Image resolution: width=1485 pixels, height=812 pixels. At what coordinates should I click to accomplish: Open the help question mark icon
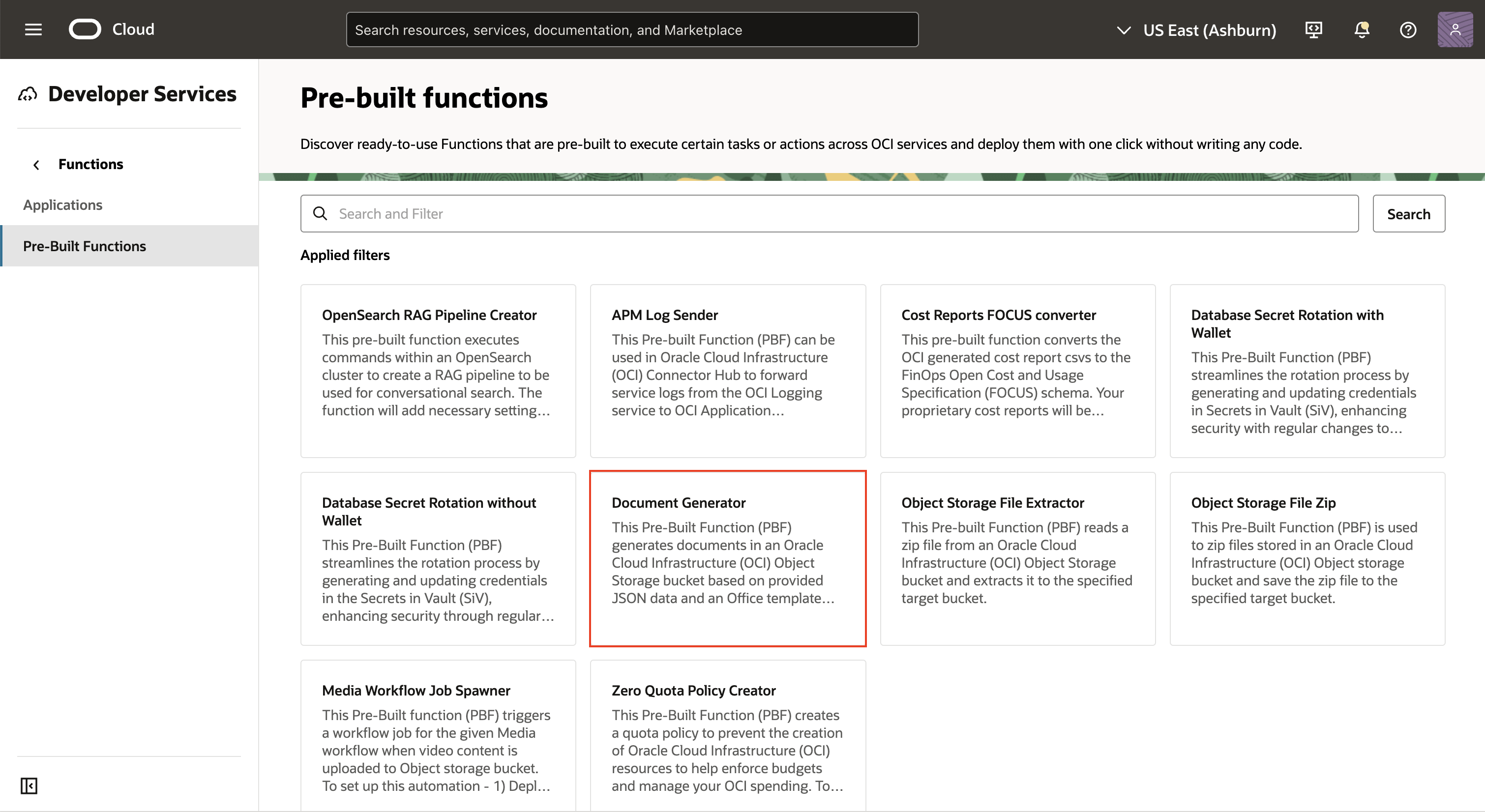coord(1408,29)
